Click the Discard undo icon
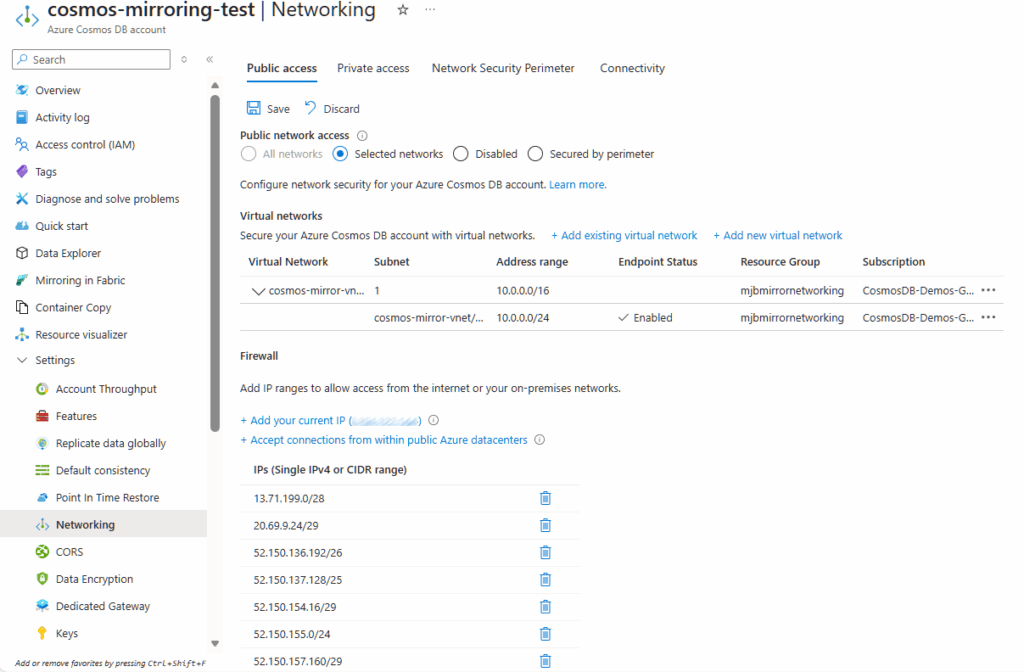The height and width of the screenshot is (672, 1024). tap(310, 109)
